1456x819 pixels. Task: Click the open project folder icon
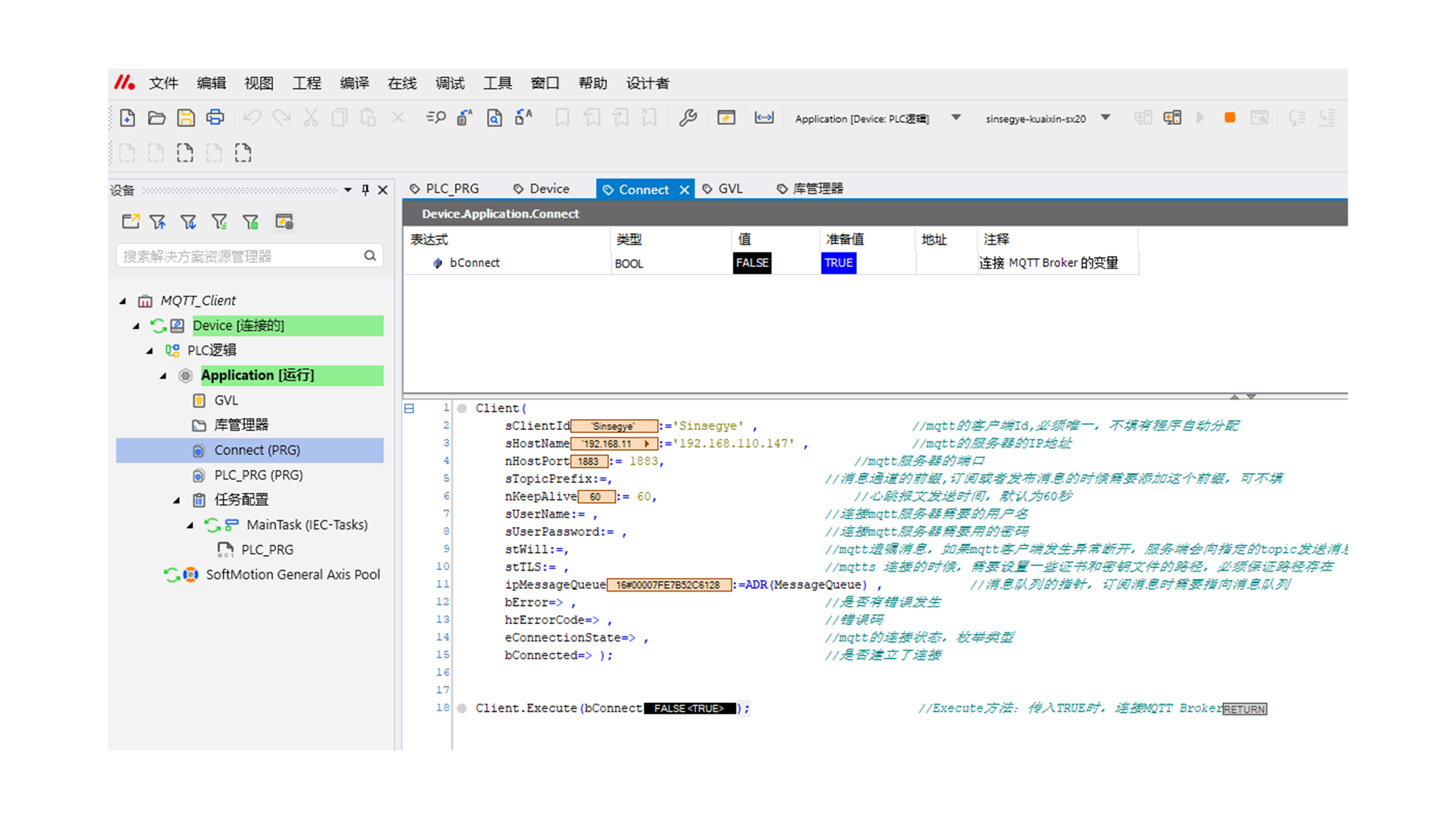click(156, 118)
